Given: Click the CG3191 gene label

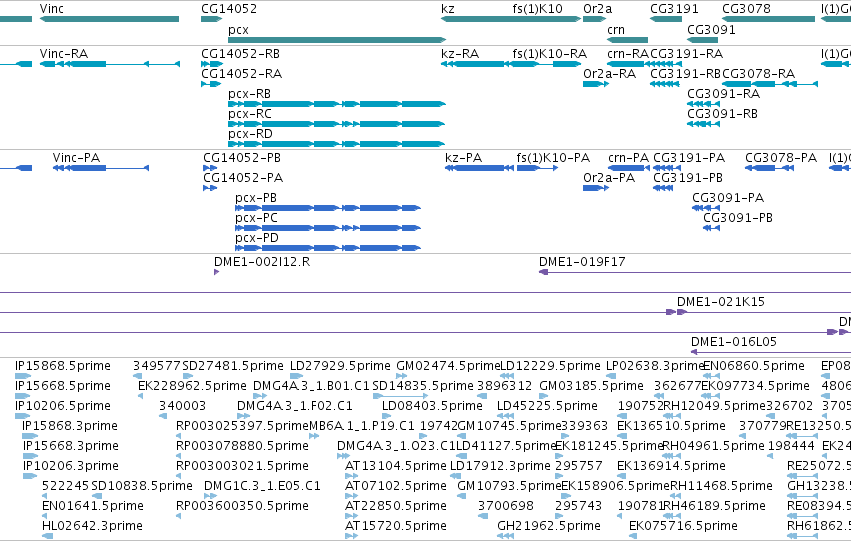Looking at the screenshot, I should 675,9.
